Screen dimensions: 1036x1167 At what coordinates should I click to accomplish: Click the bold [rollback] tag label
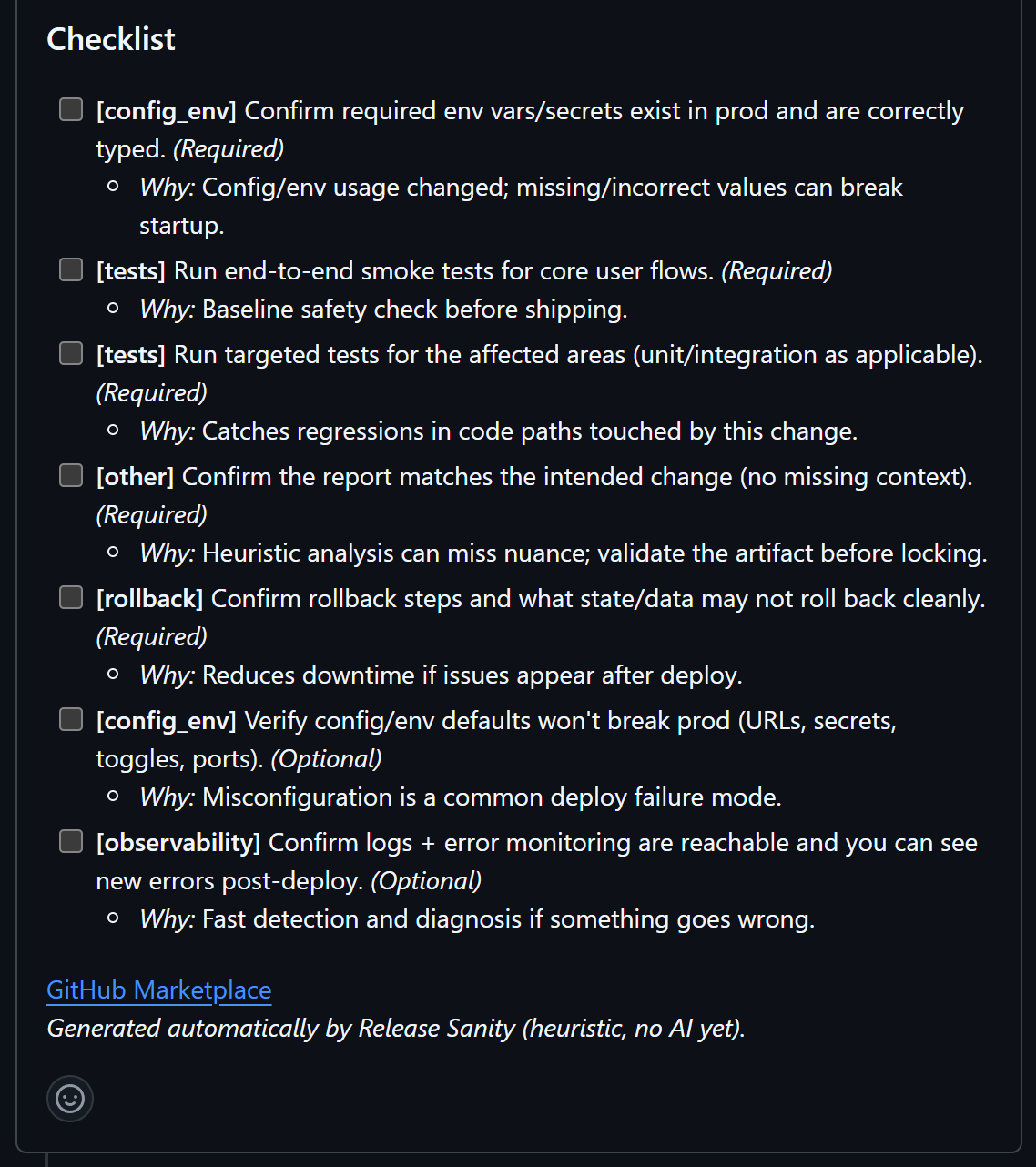(150, 598)
